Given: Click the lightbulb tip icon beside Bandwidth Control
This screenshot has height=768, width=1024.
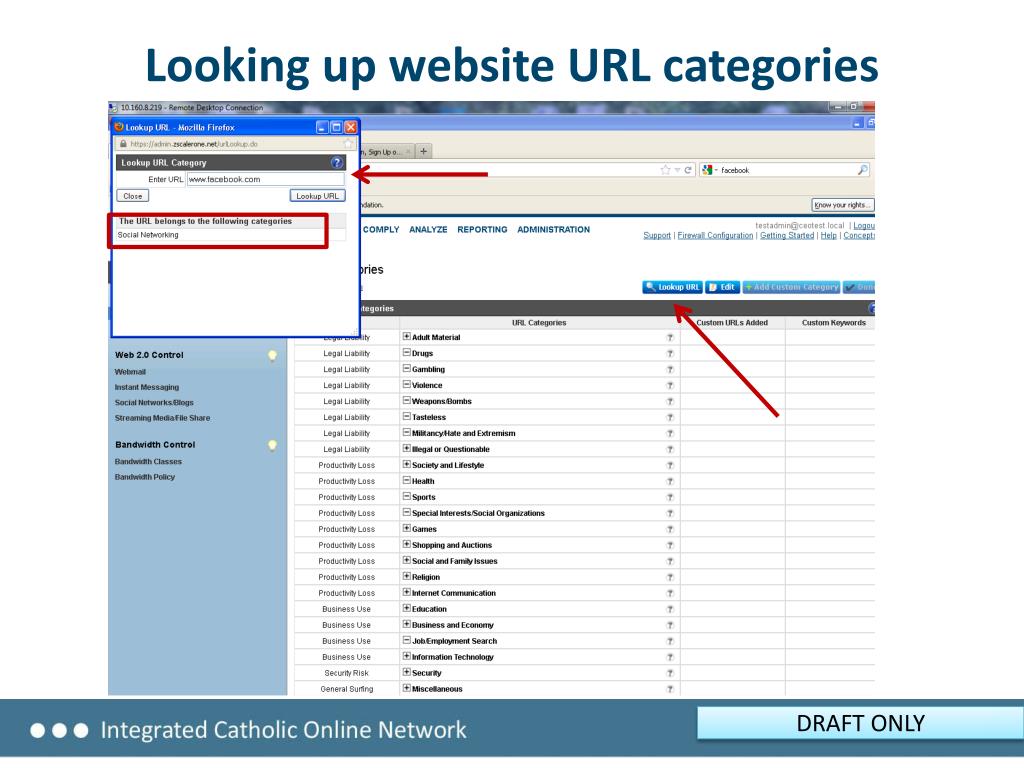Looking at the screenshot, I should coord(272,445).
